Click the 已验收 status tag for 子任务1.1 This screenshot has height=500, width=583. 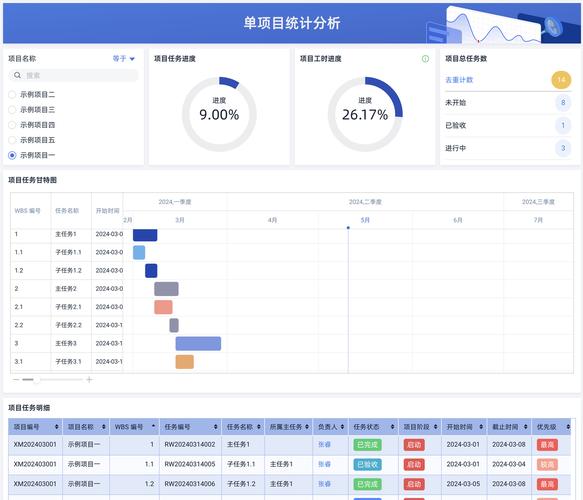coord(367,464)
